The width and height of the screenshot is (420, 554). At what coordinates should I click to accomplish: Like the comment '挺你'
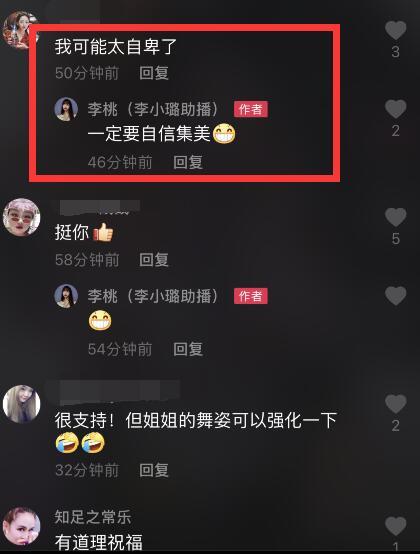tap(396, 217)
